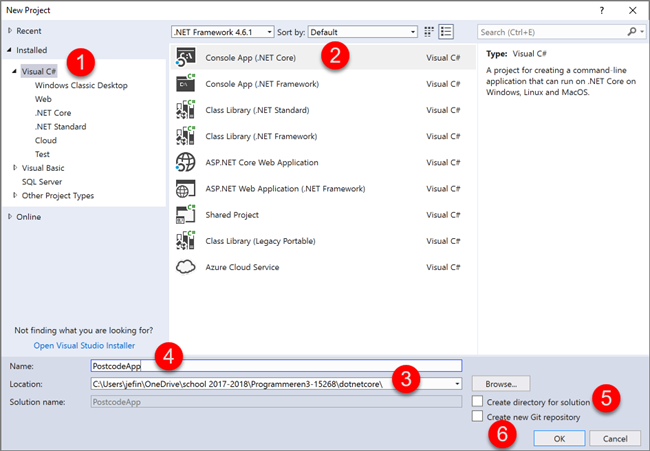This screenshot has height=451, width=650.
Task: Open the dialog help question mark
Action: [602, 10]
